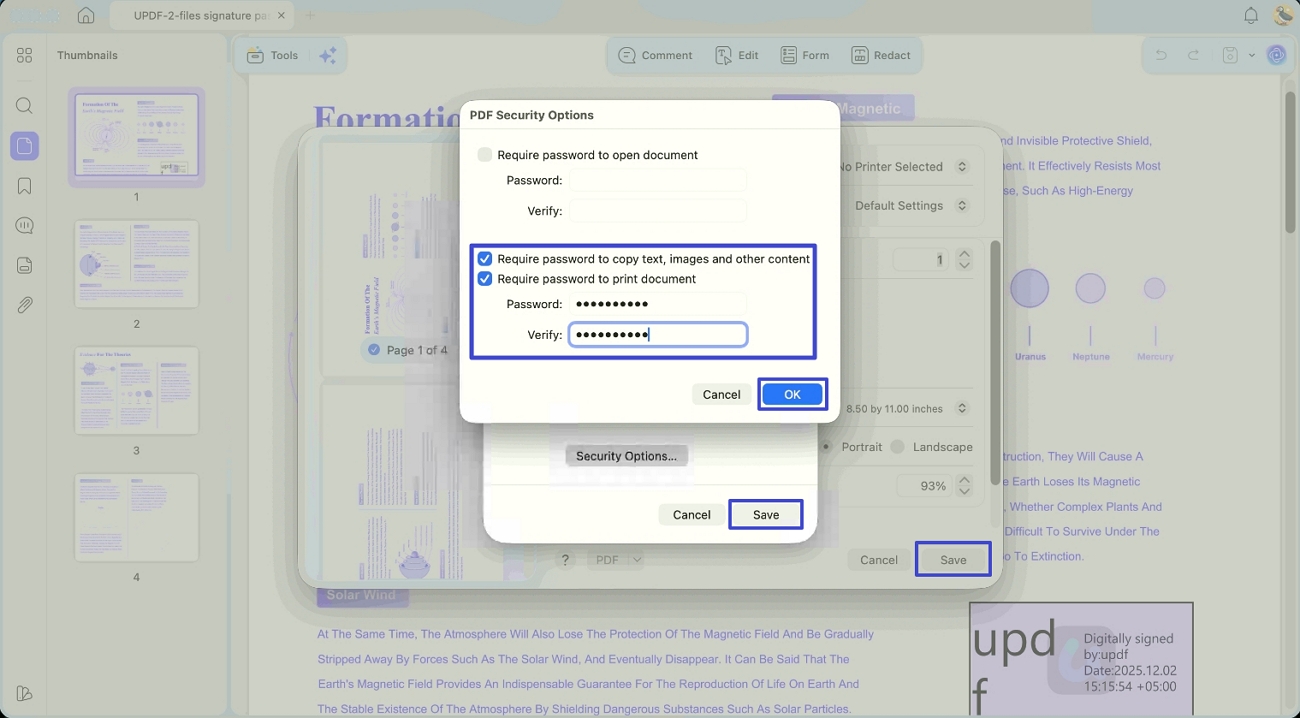Open the thumbnails grid sidebar icon

click(x=25, y=56)
